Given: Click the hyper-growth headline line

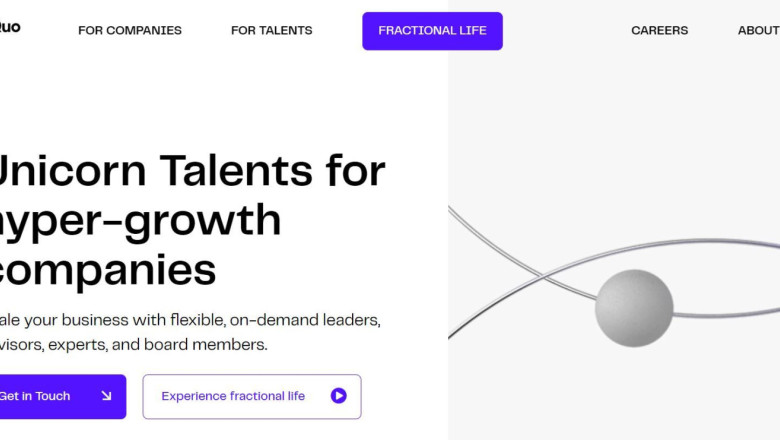Looking at the screenshot, I should [140, 221].
